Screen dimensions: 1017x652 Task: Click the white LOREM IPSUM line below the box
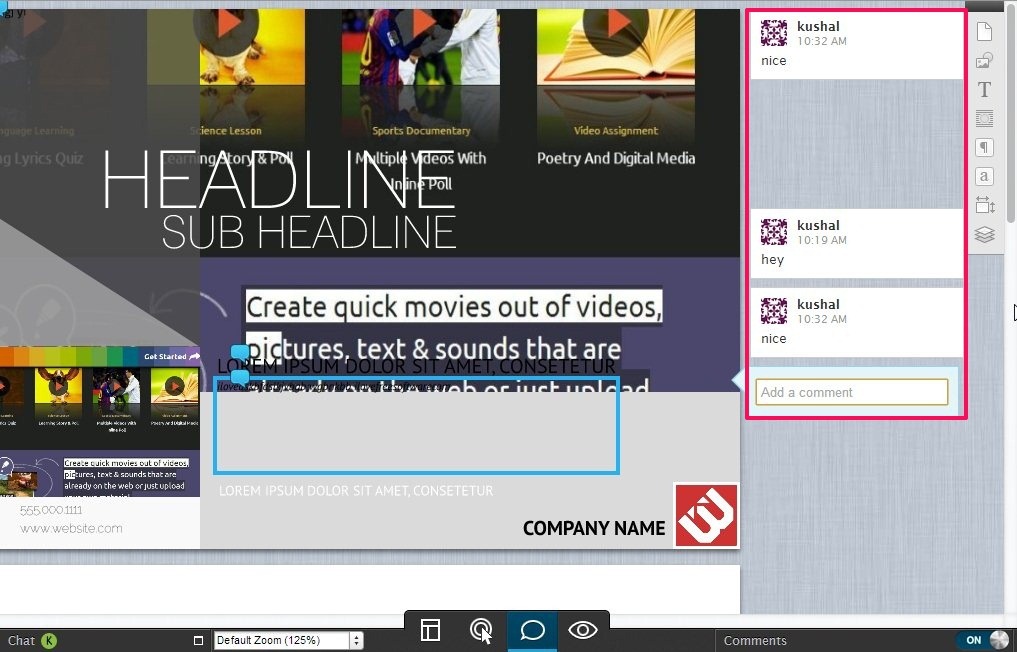point(356,491)
